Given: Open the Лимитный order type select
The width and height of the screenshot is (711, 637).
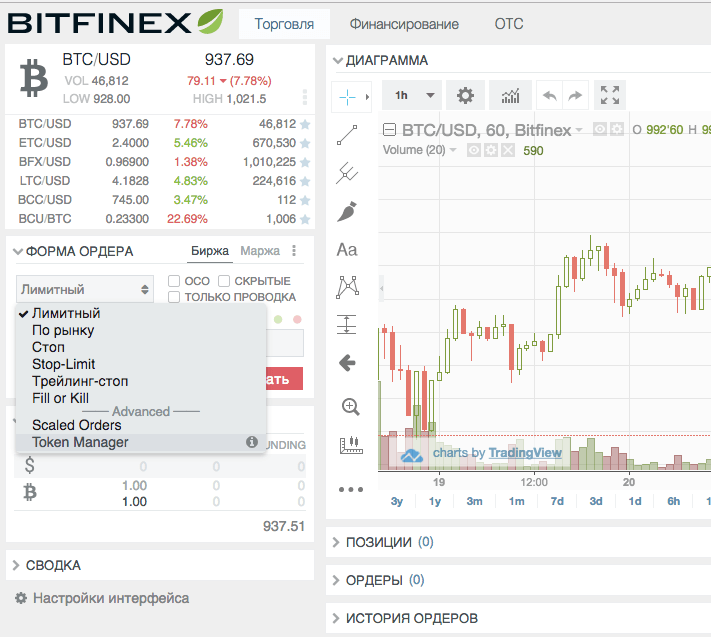Looking at the screenshot, I should [x=85, y=289].
